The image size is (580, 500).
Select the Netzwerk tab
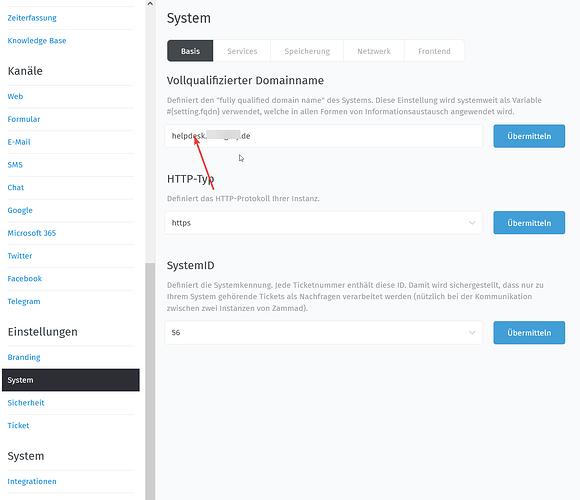pos(374,51)
